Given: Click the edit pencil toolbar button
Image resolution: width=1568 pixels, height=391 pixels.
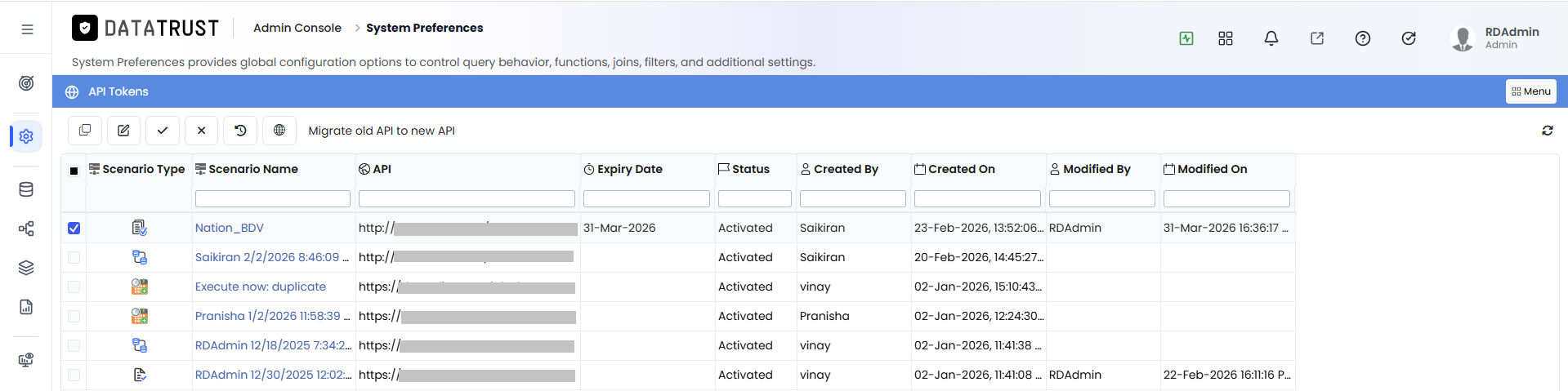Looking at the screenshot, I should click(123, 131).
